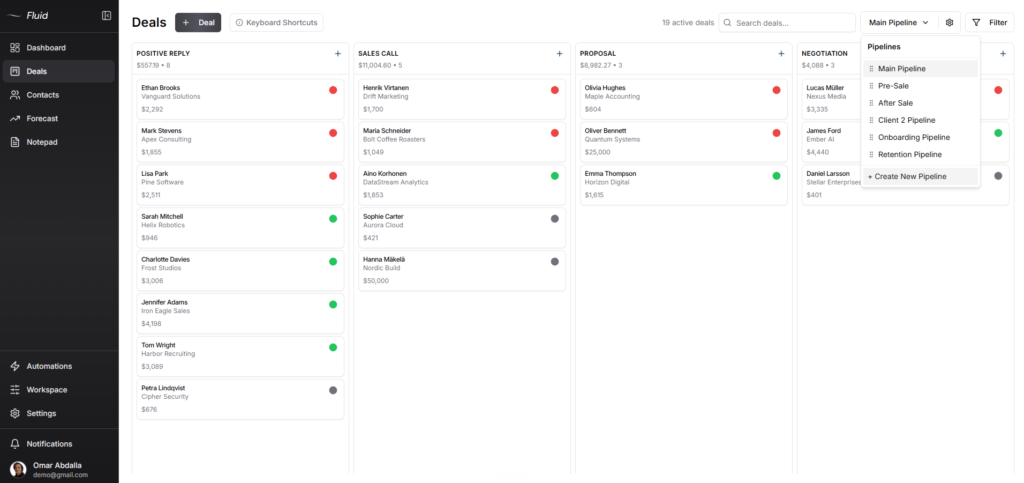Go to the Forecast page
Screen dimensions: 1024x483
tap(59, 118)
